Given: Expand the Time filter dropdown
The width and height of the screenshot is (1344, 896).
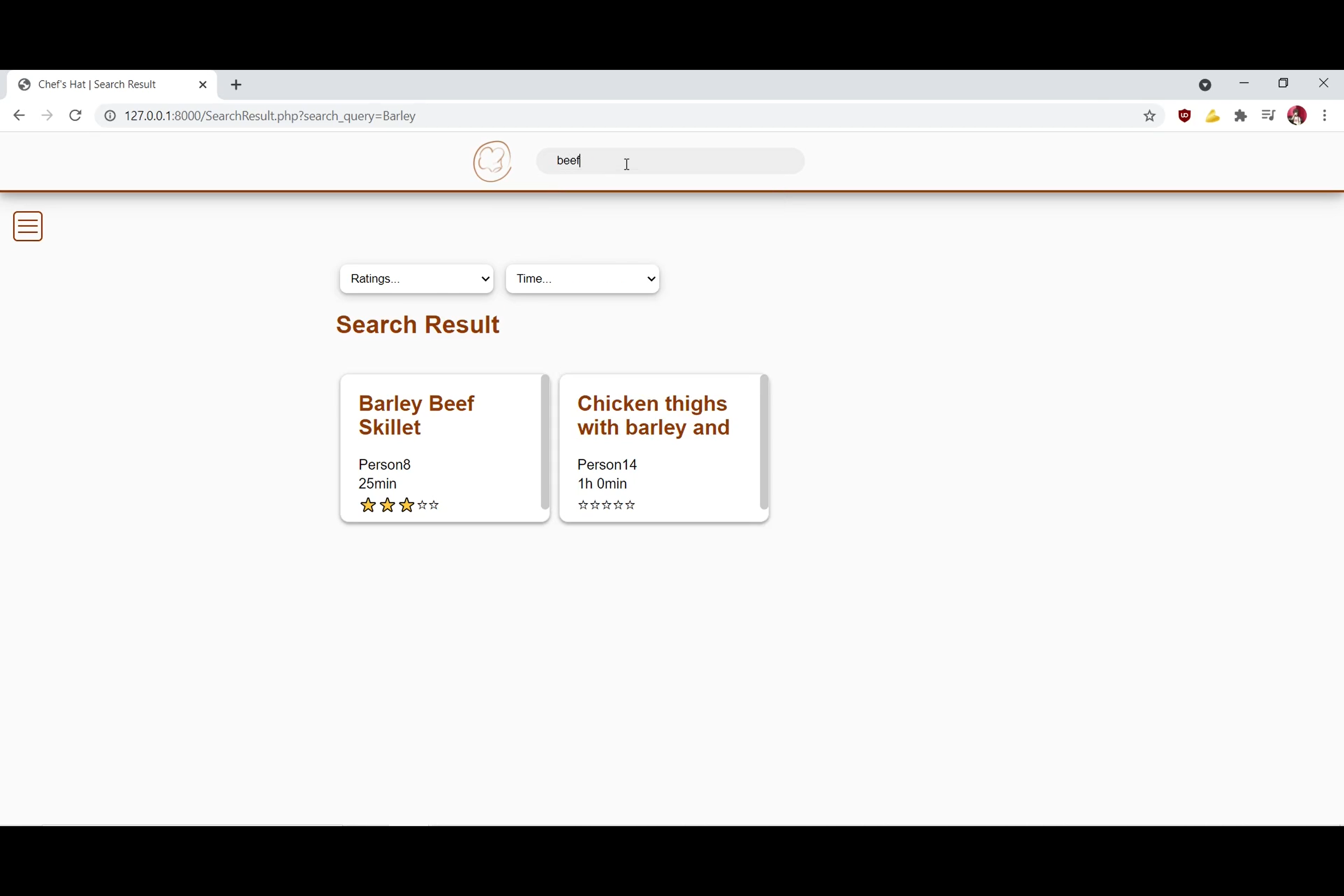Looking at the screenshot, I should pos(582,279).
